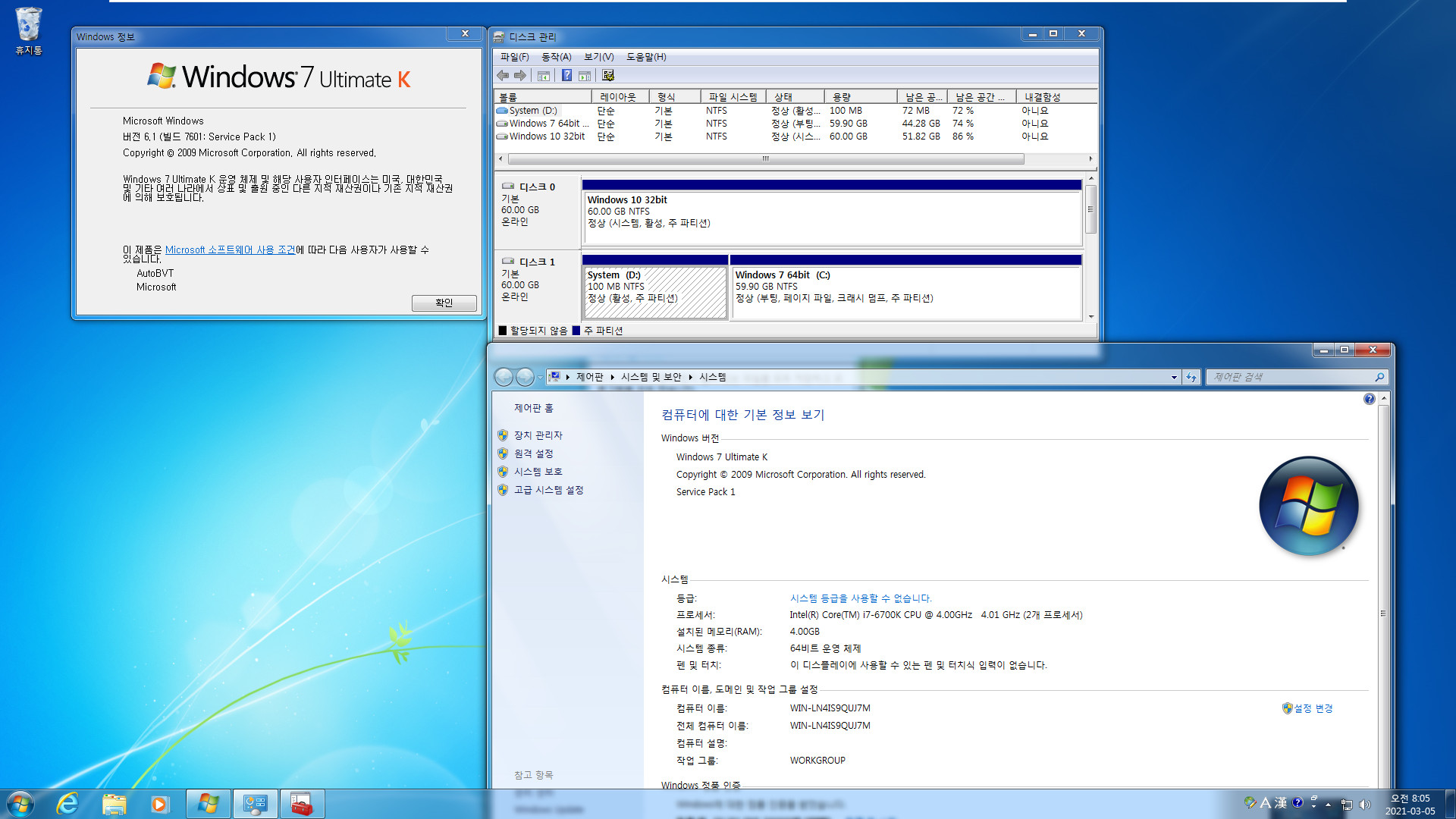Select Windows 10 32bit volume row
1456x819 pixels.
[x=795, y=136]
